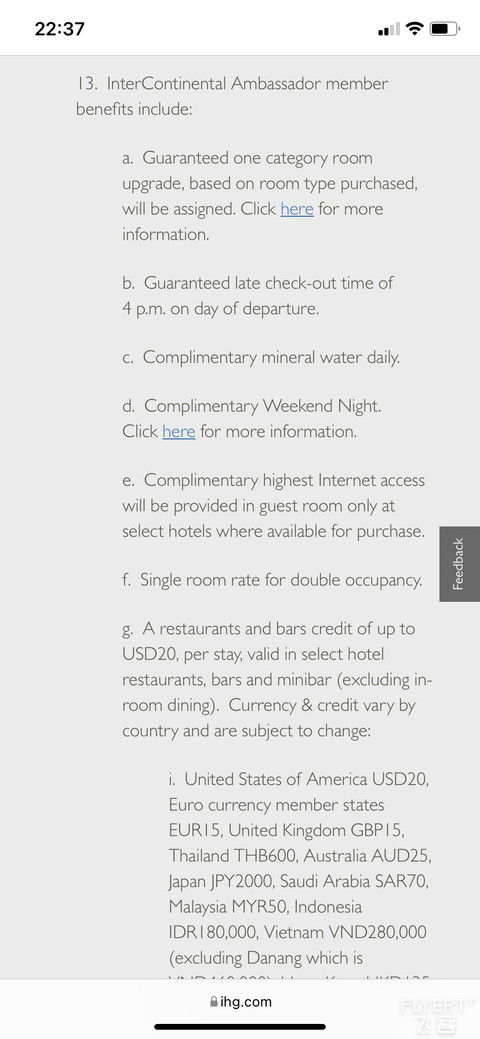Tap the home indicator bar

(x=240, y=1027)
